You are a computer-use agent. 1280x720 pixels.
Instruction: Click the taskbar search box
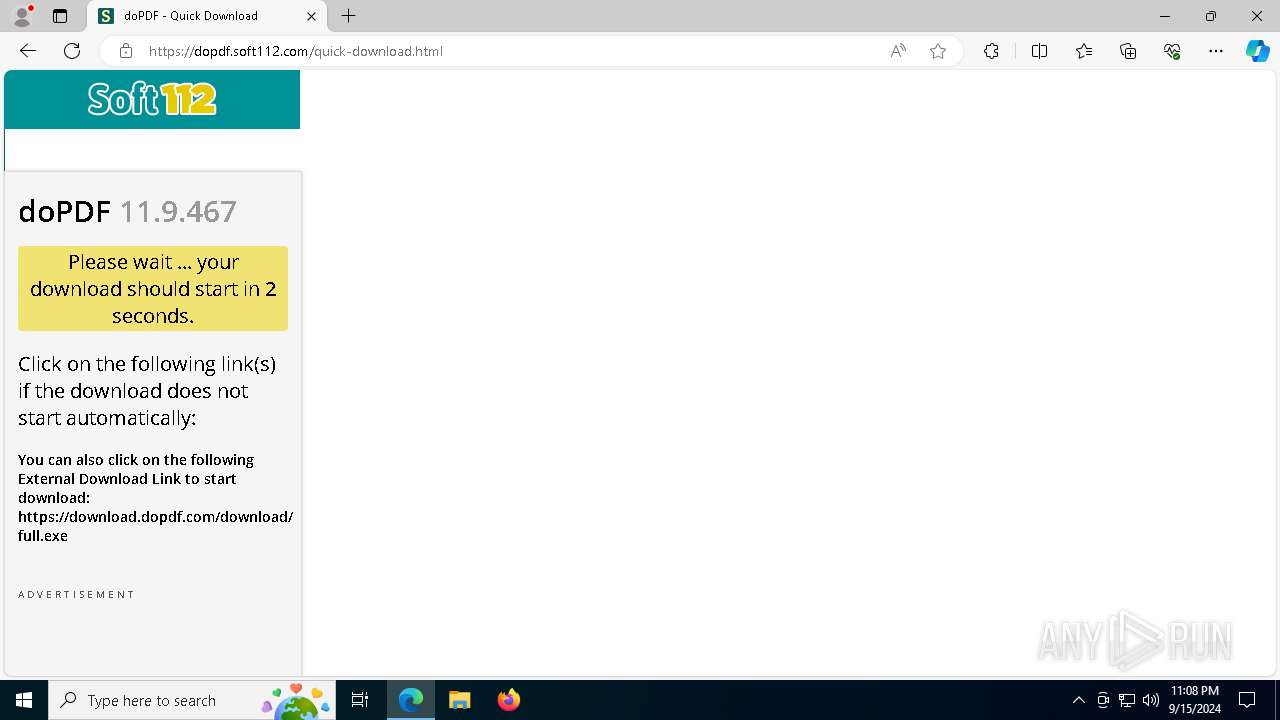[191, 700]
